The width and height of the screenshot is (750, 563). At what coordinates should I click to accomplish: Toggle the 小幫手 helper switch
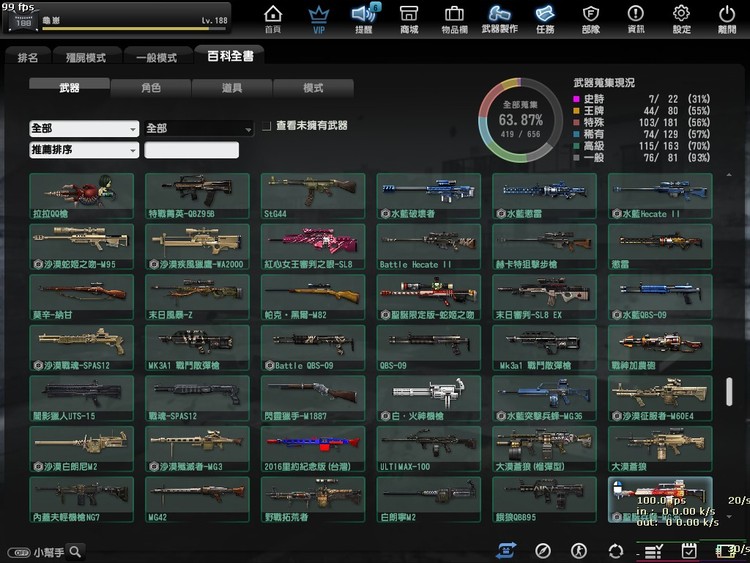tap(19, 552)
